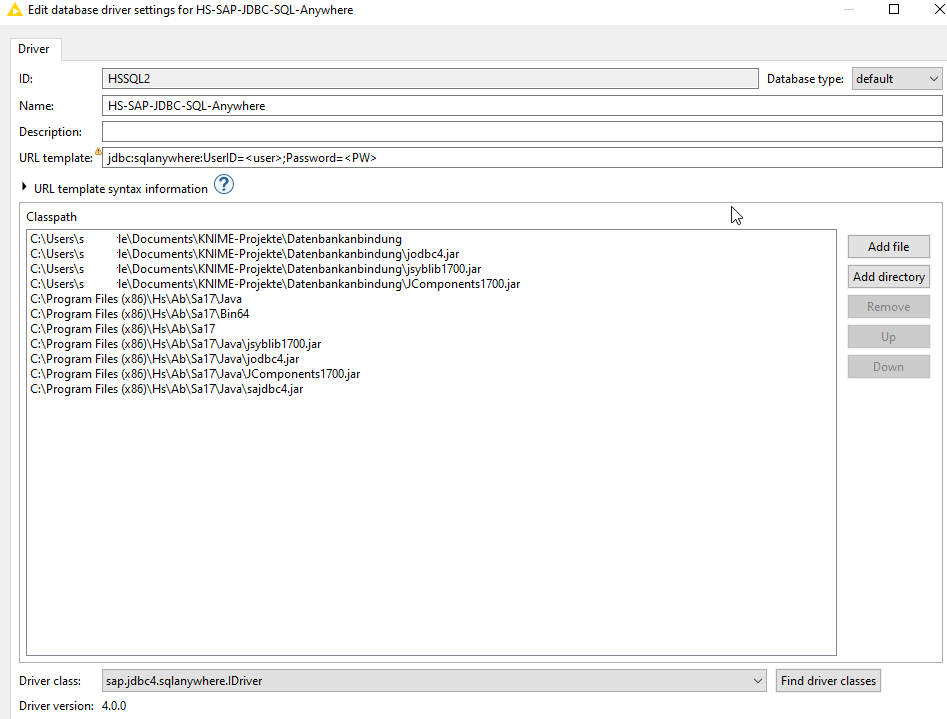
Task: Expand URL template syntax information
Action: tap(24, 187)
